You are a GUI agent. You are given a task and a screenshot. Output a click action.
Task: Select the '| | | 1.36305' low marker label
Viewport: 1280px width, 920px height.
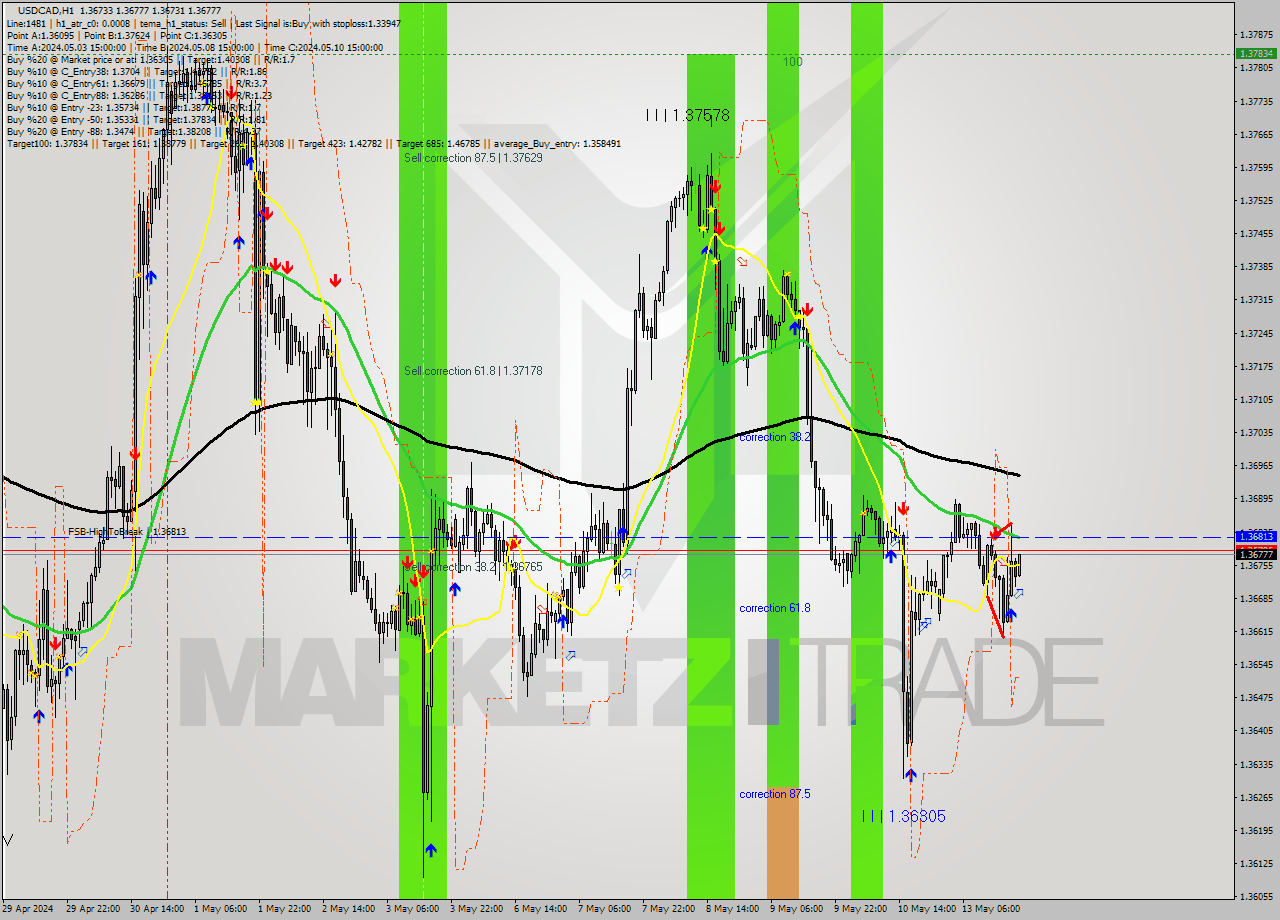903,816
